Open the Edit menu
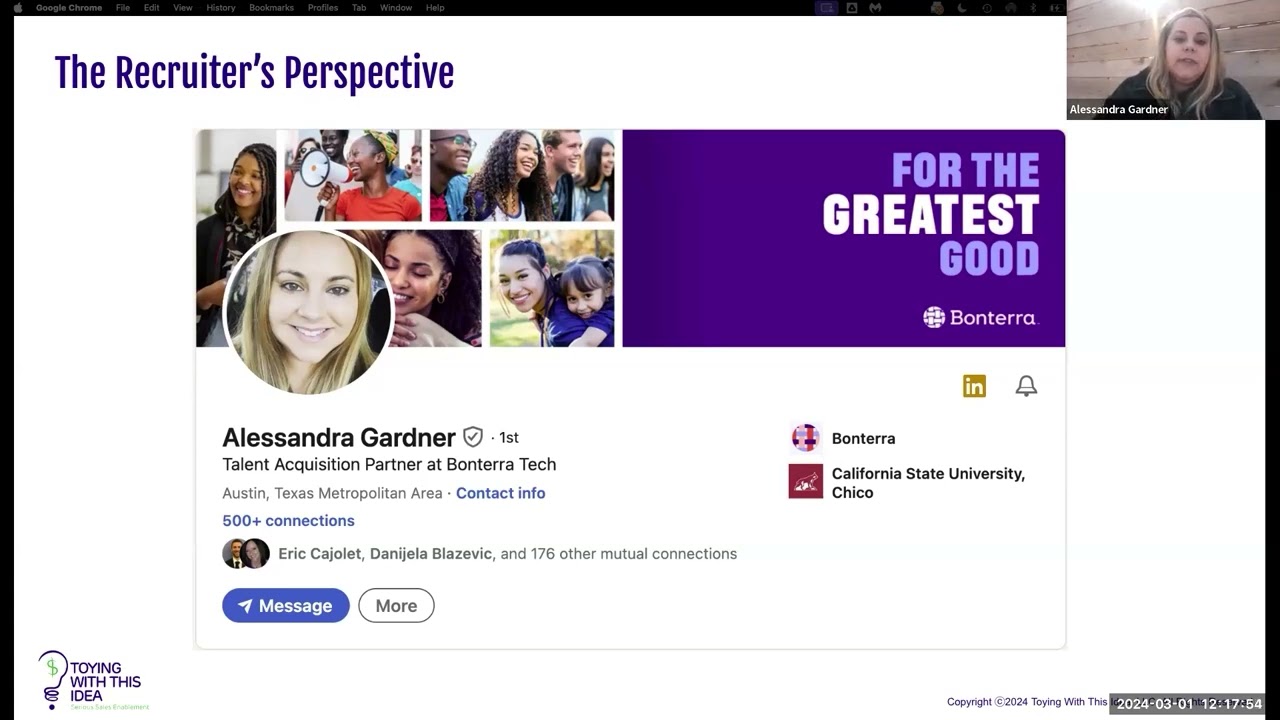The image size is (1280, 720). coord(151,8)
